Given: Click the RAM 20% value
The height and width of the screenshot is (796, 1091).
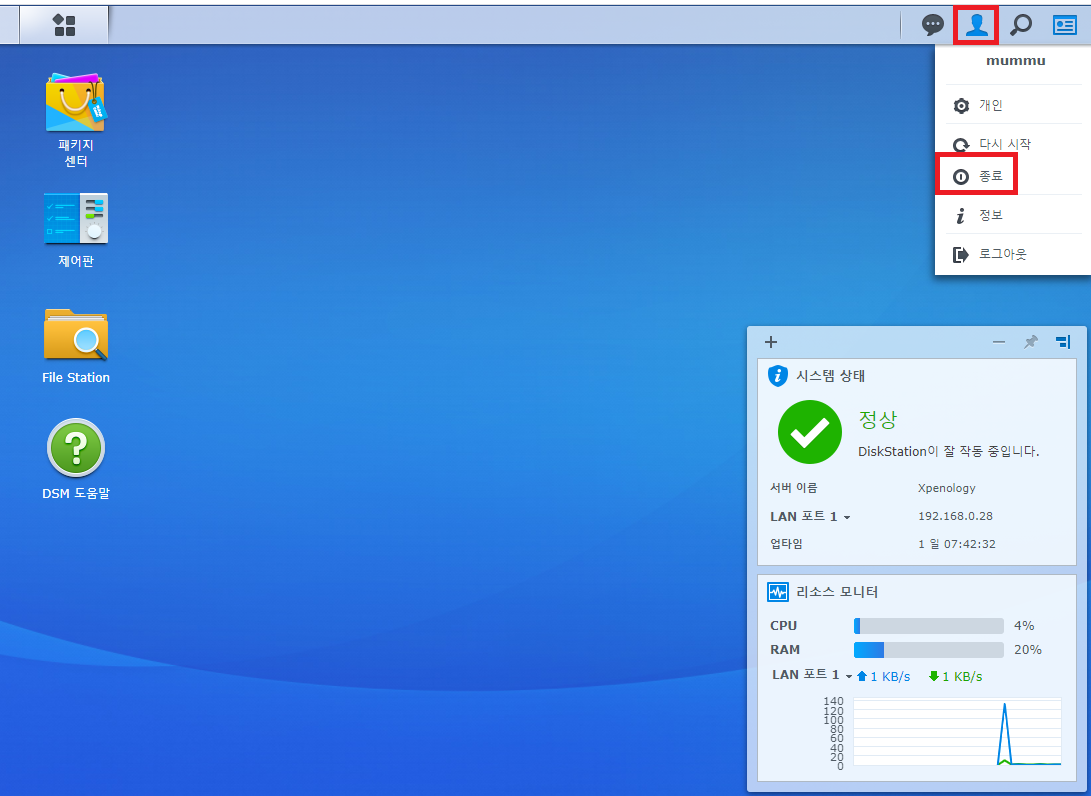Looking at the screenshot, I should coord(1028,649).
